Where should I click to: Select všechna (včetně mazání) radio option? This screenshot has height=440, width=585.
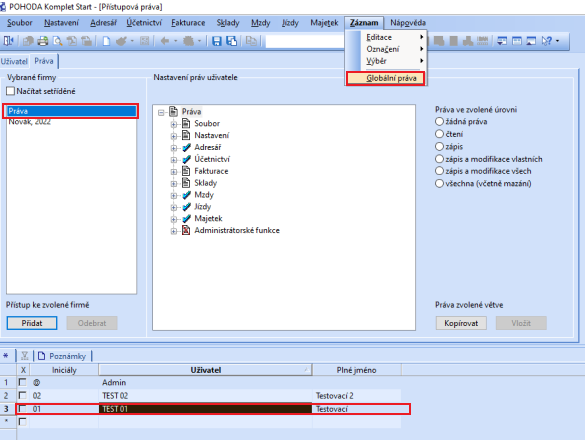(x=439, y=183)
